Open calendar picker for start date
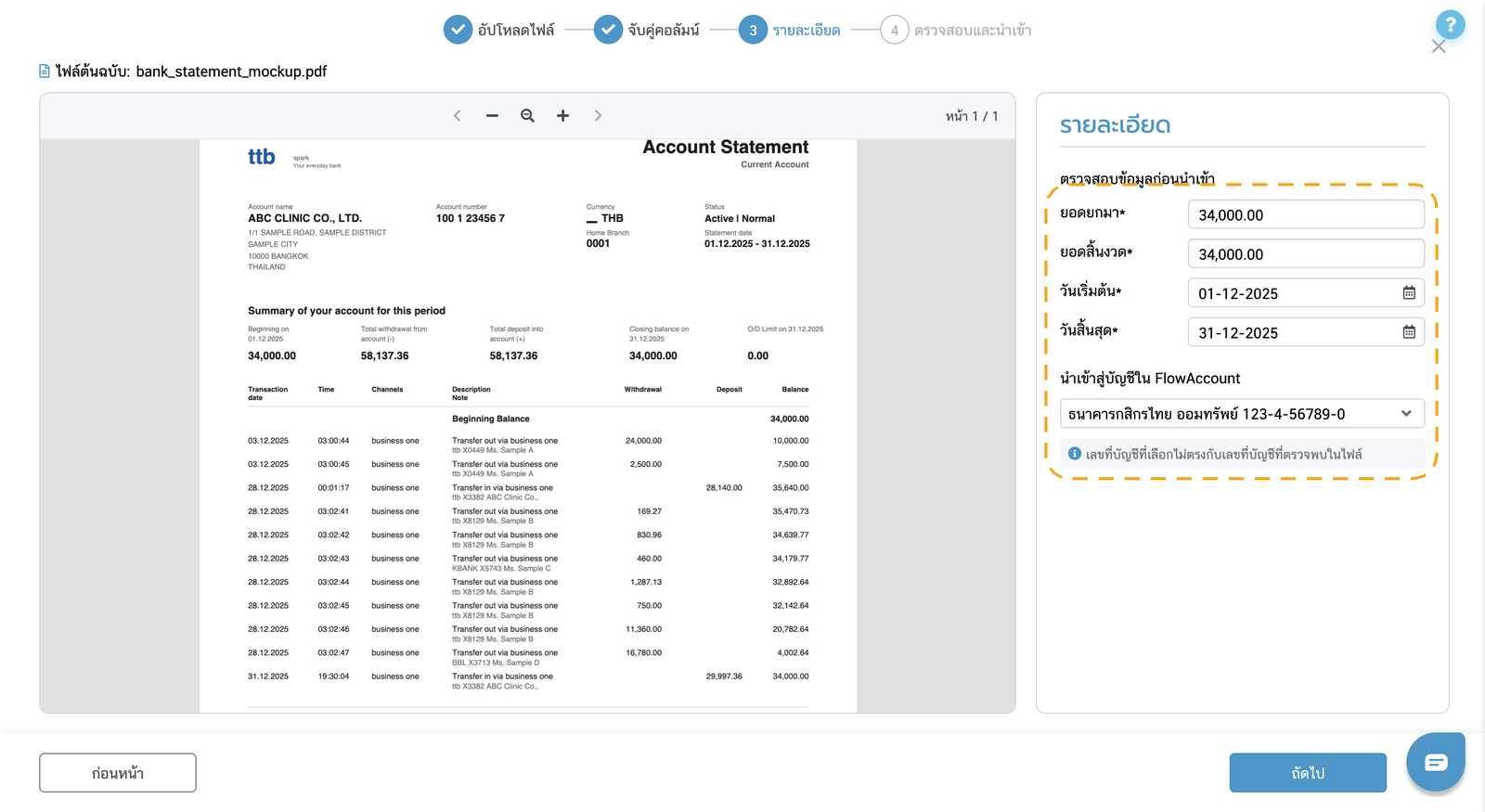 1409,293
